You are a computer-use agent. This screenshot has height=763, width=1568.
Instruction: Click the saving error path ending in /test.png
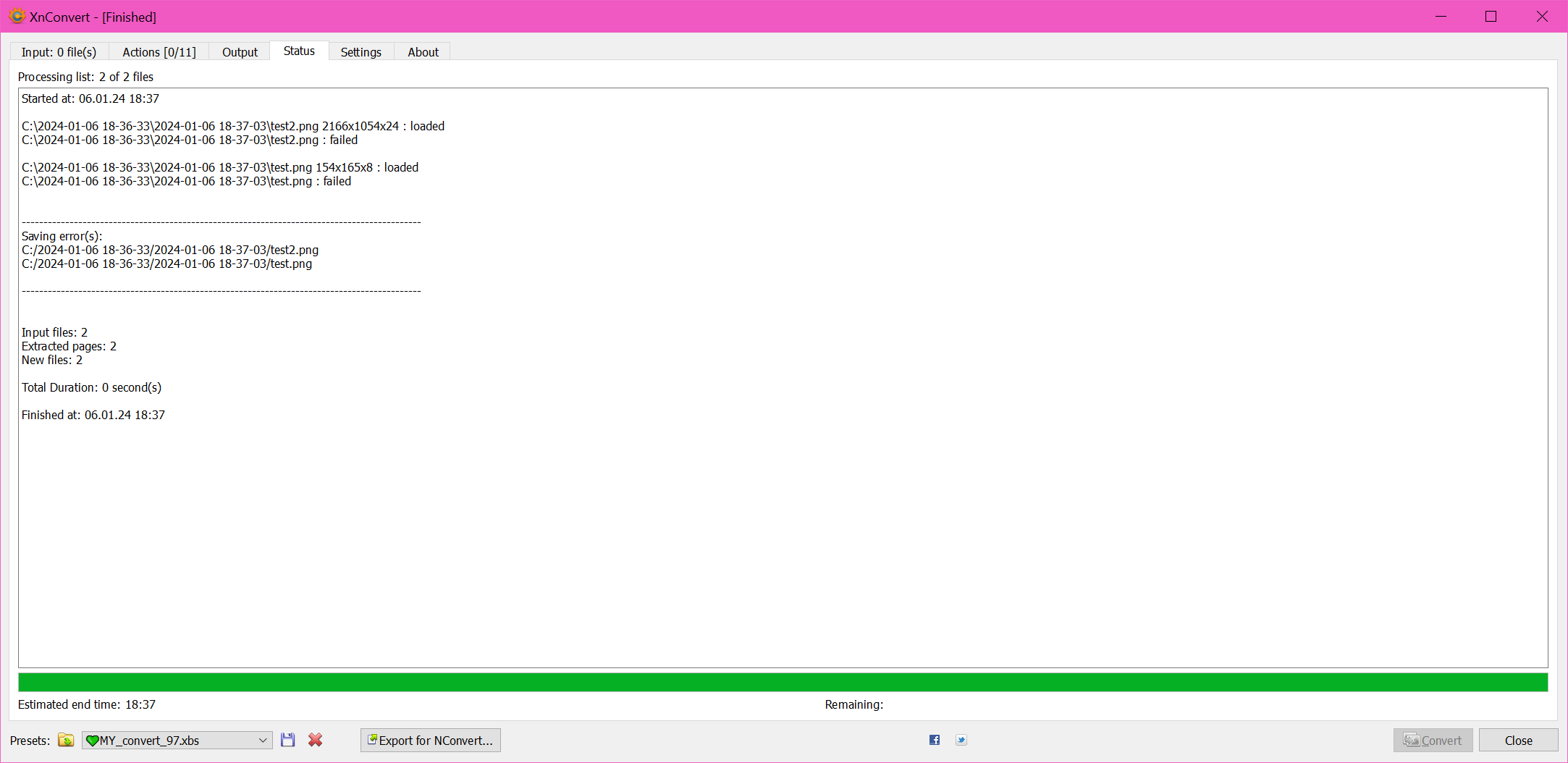tap(167, 264)
